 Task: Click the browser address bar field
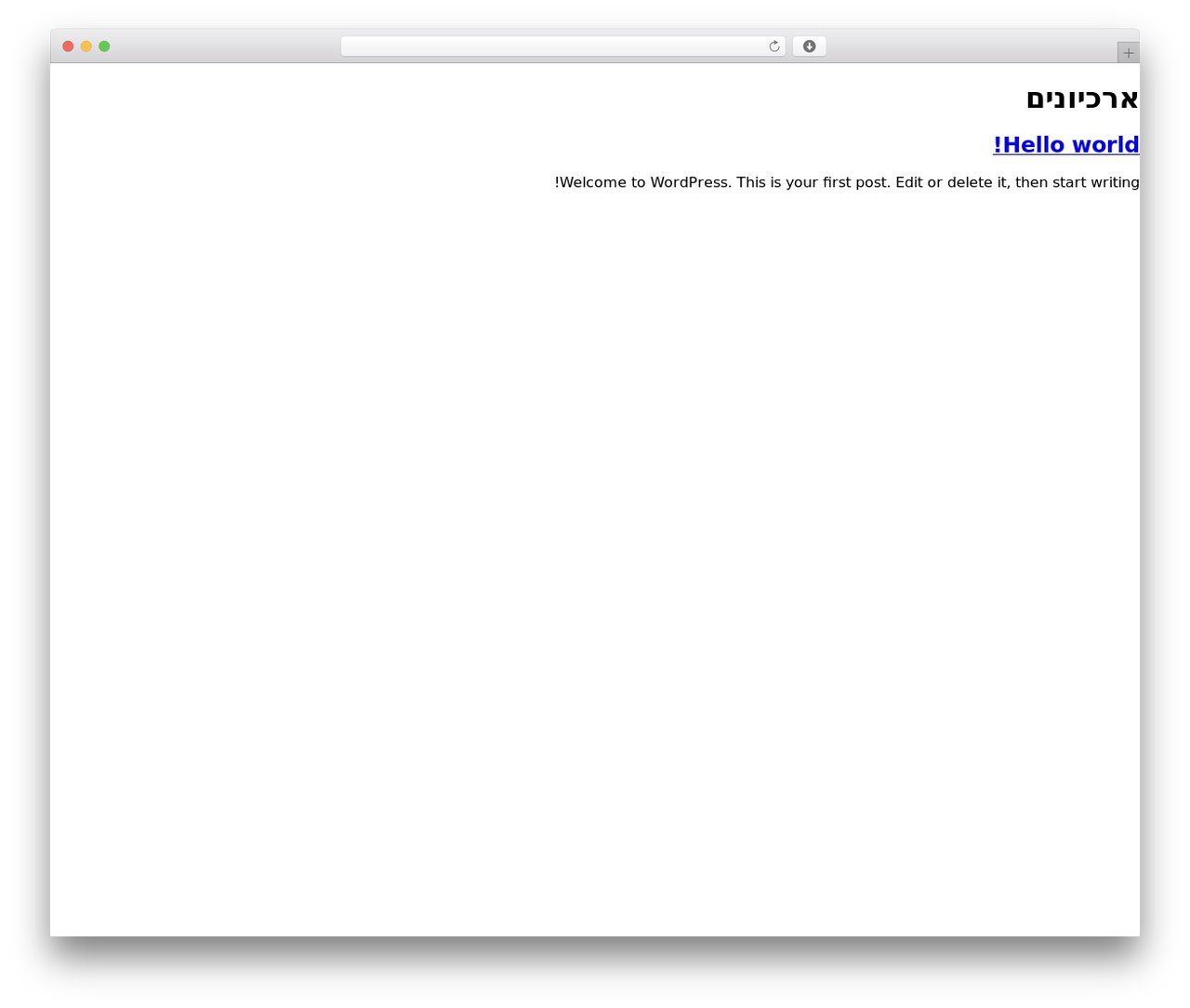tap(562, 46)
